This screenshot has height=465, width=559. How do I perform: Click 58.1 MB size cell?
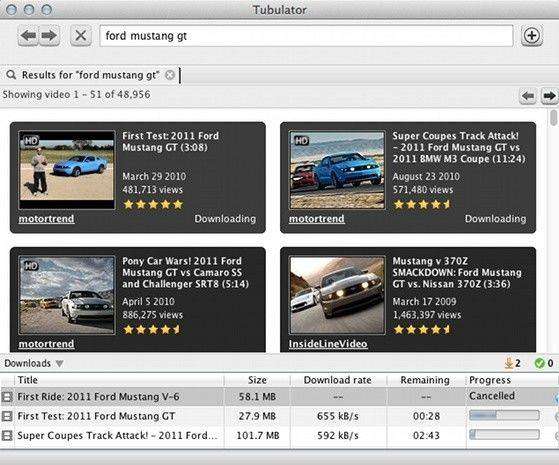[257, 397]
